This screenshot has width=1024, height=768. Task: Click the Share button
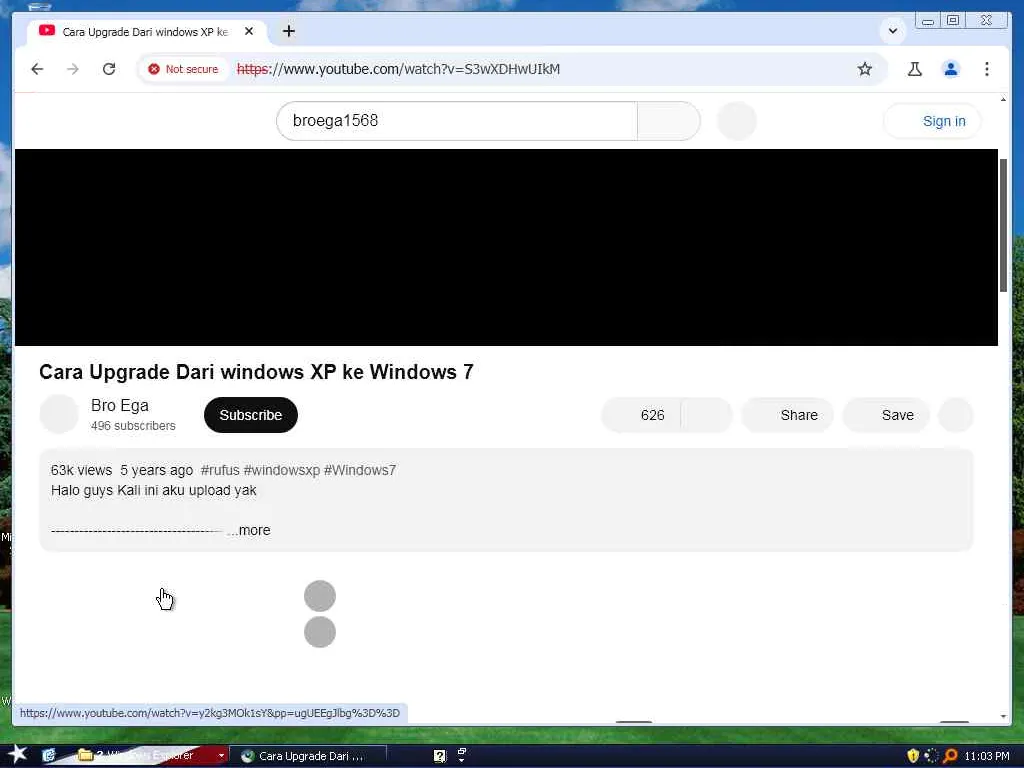point(787,415)
